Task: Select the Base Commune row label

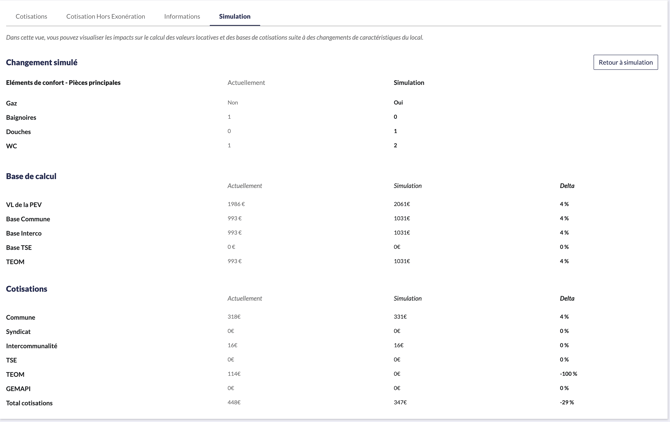Action: (28, 218)
